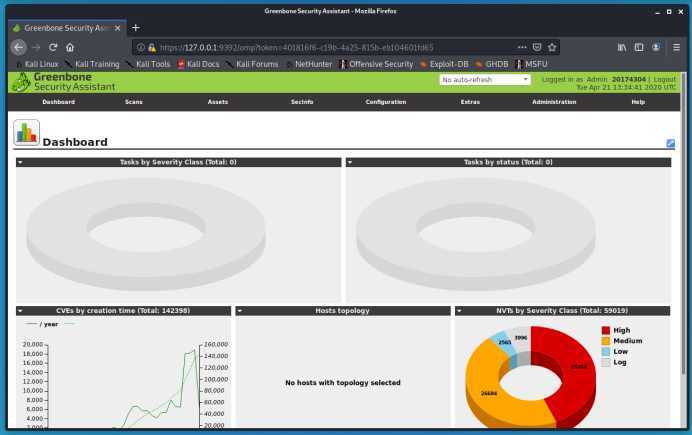
Task: Bookmark this page with the star icon
Action: tap(552, 47)
